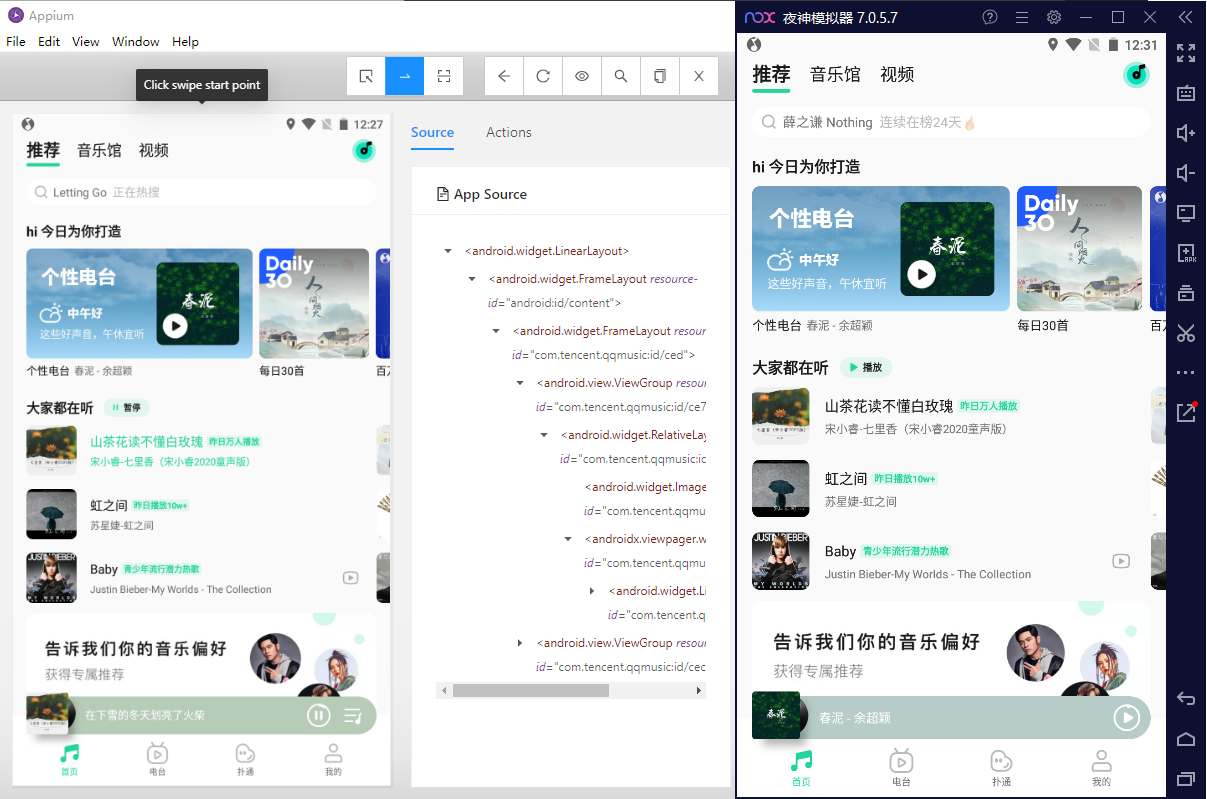Click Nox help question mark icon
Image resolution: width=1207 pixels, height=799 pixels.
(990, 17)
